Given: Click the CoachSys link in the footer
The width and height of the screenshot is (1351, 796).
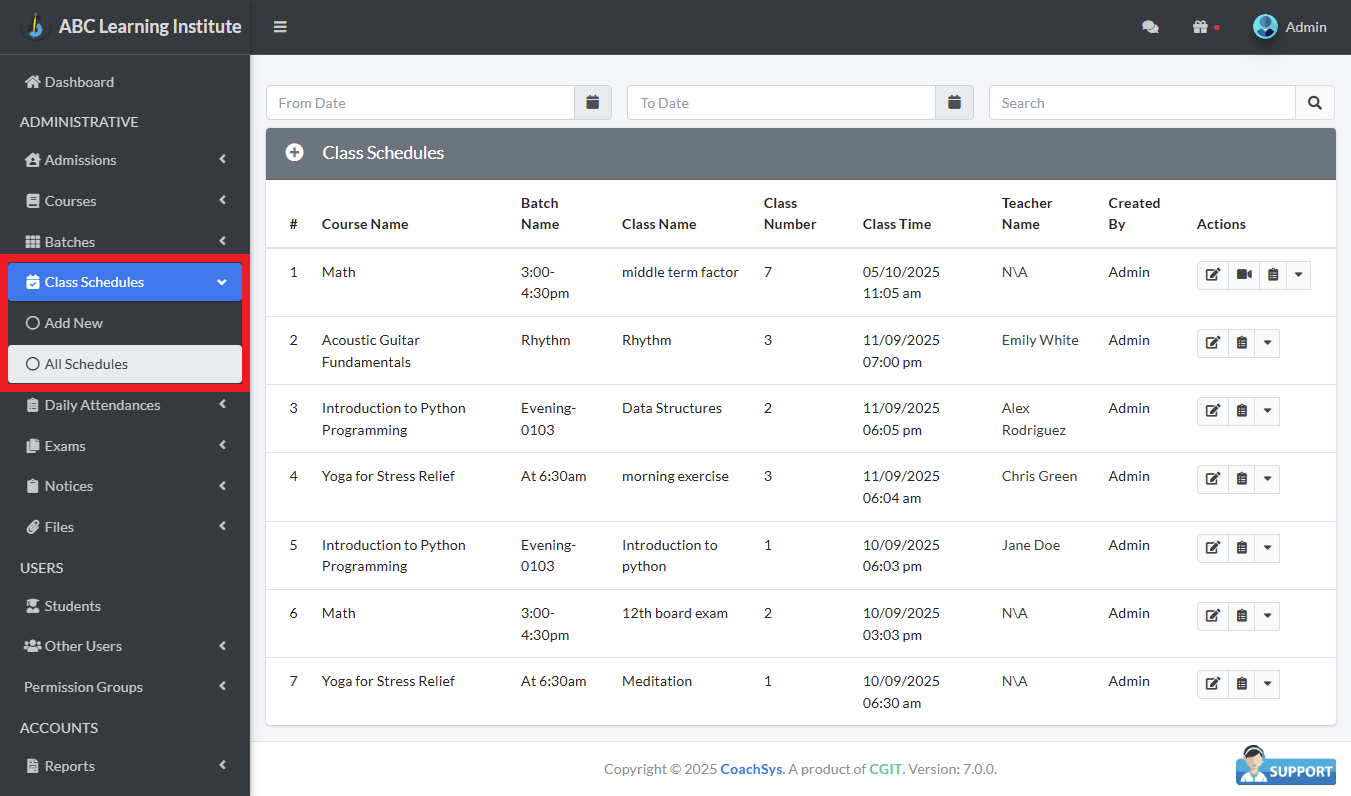Looking at the screenshot, I should click(x=750, y=769).
